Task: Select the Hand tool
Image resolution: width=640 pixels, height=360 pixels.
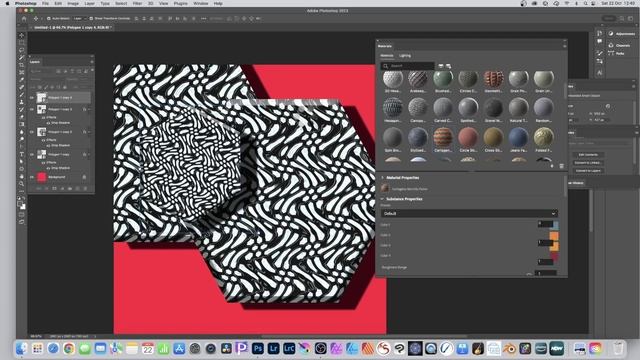Action: point(22,176)
